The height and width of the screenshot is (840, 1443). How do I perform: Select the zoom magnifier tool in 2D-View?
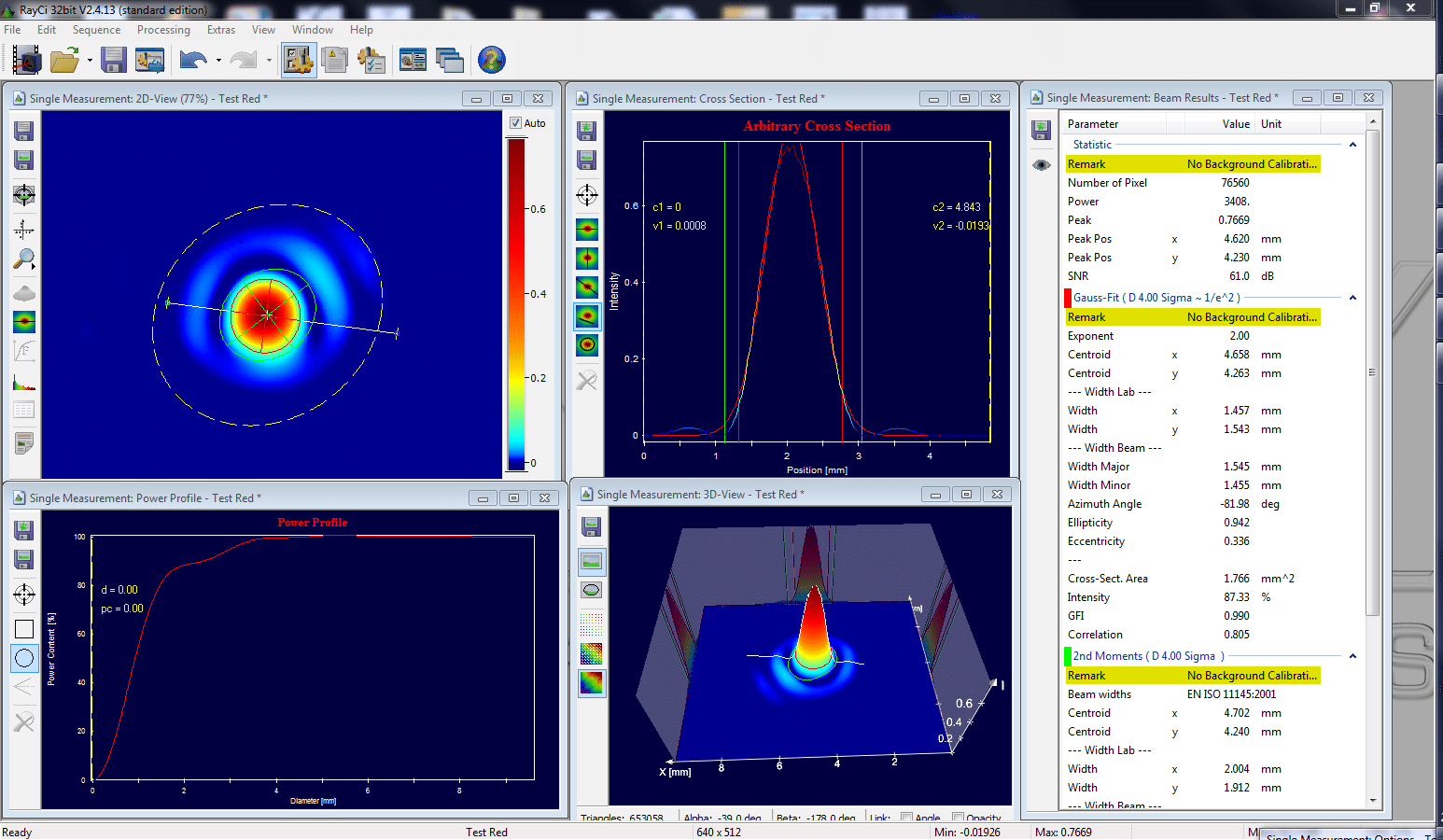click(x=24, y=259)
